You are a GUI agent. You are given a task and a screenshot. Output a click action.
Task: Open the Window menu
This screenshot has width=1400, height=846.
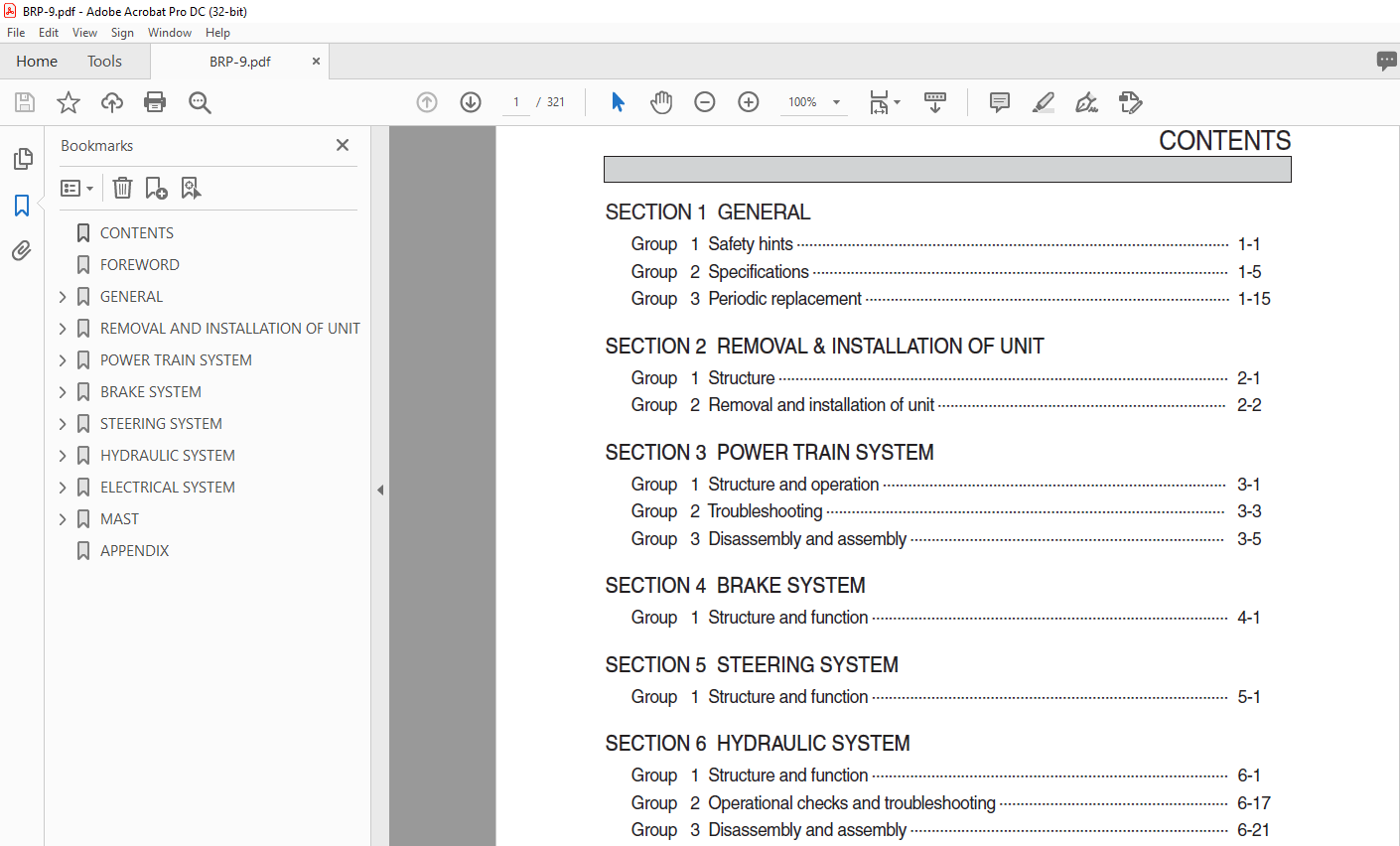(x=170, y=33)
